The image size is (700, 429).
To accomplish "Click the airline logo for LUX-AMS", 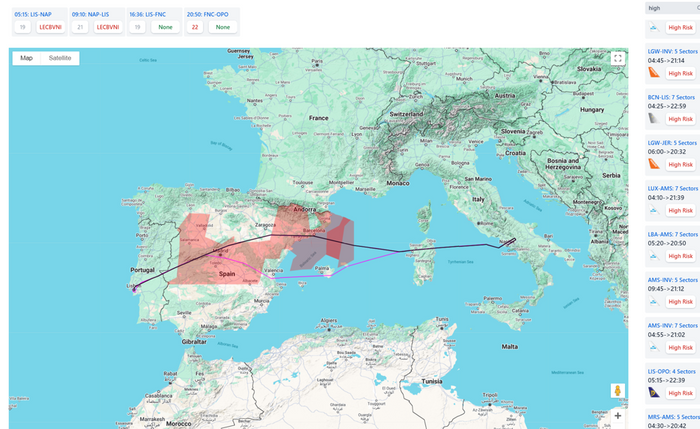I will pos(653,210).
